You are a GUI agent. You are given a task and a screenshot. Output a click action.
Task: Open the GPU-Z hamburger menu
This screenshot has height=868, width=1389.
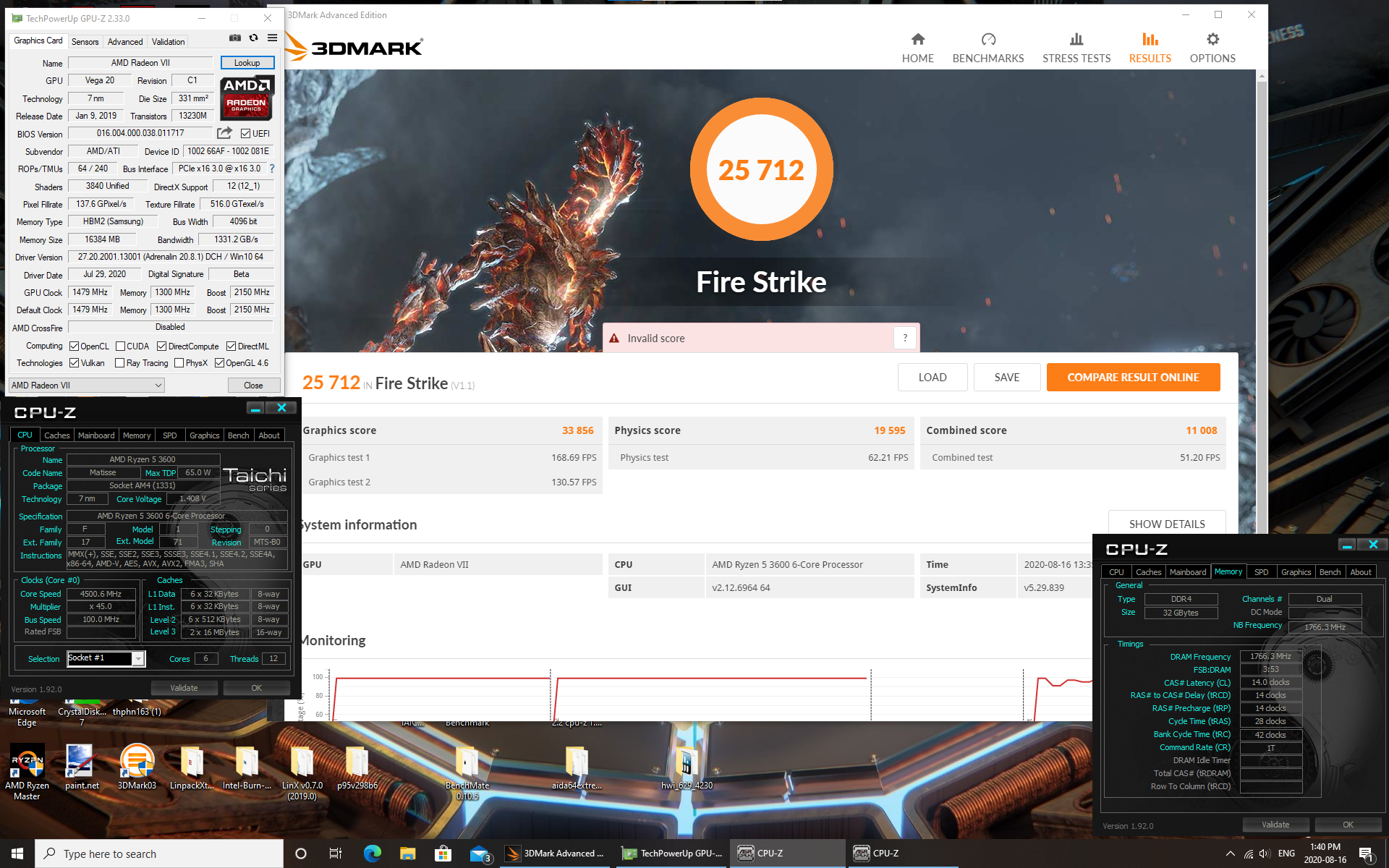click(272, 38)
